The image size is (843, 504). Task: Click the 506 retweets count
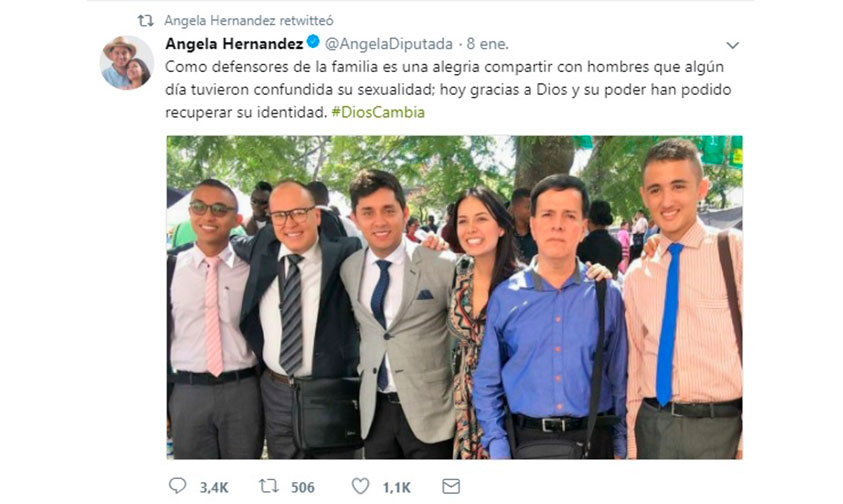click(303, 488)
